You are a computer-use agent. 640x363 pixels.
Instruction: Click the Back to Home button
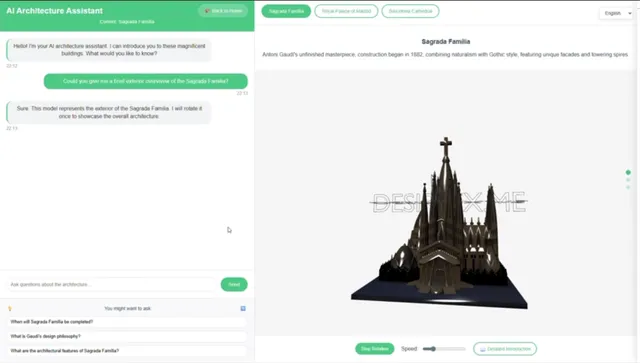[223, 11]
